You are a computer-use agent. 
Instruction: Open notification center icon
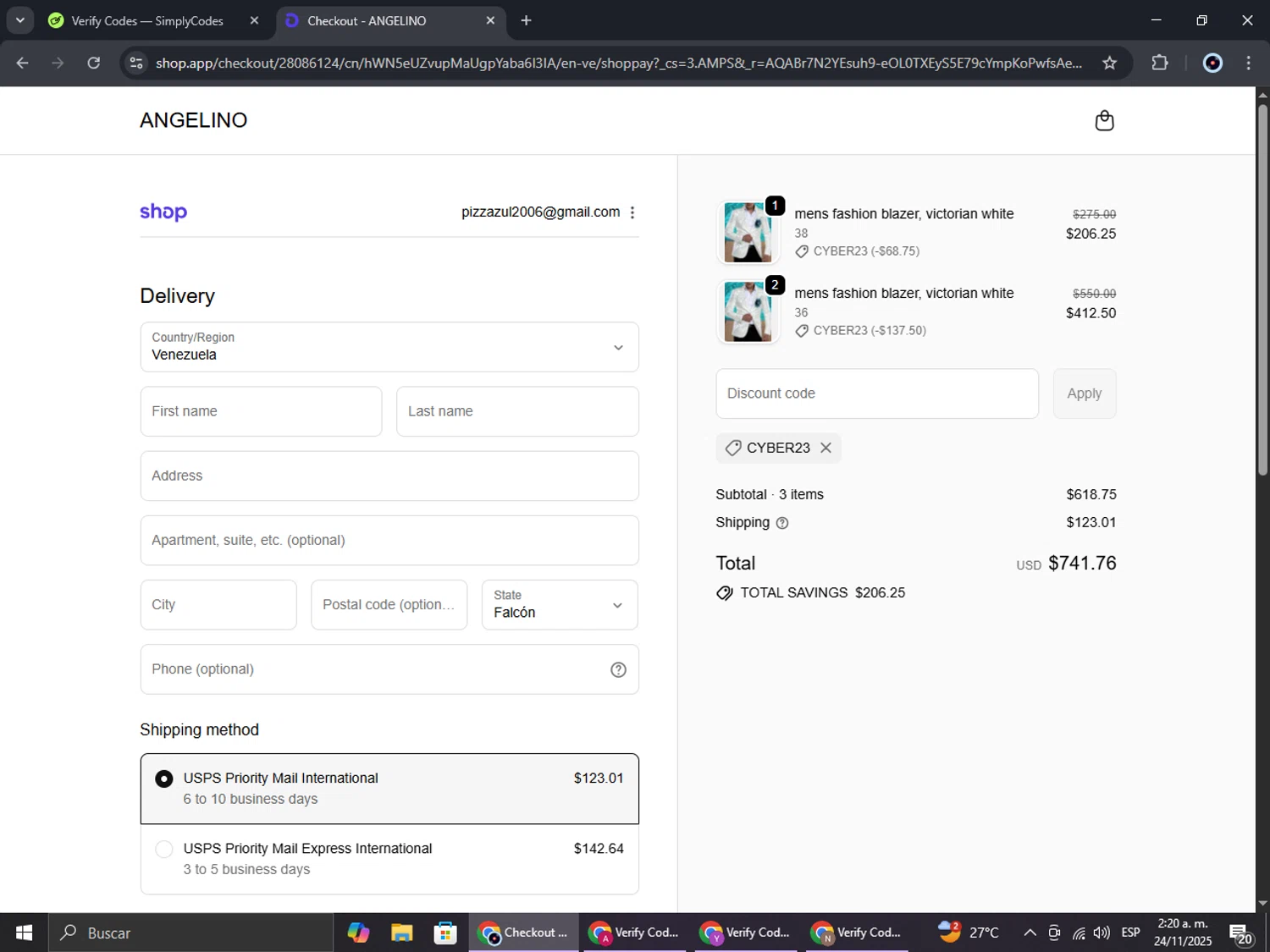[1241, 934]
